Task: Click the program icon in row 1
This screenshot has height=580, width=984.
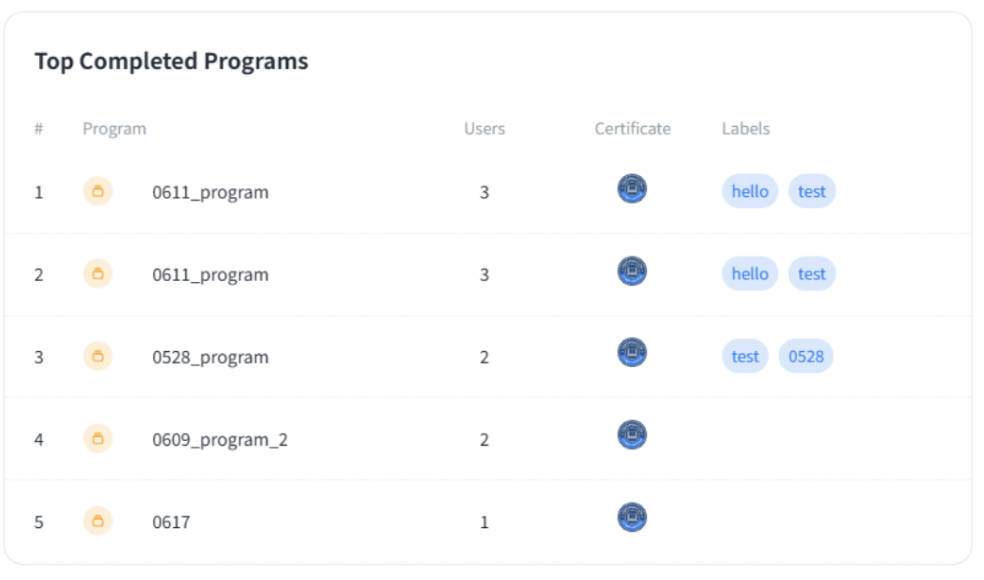Action: pyautogui.click(x=98, y=191)
